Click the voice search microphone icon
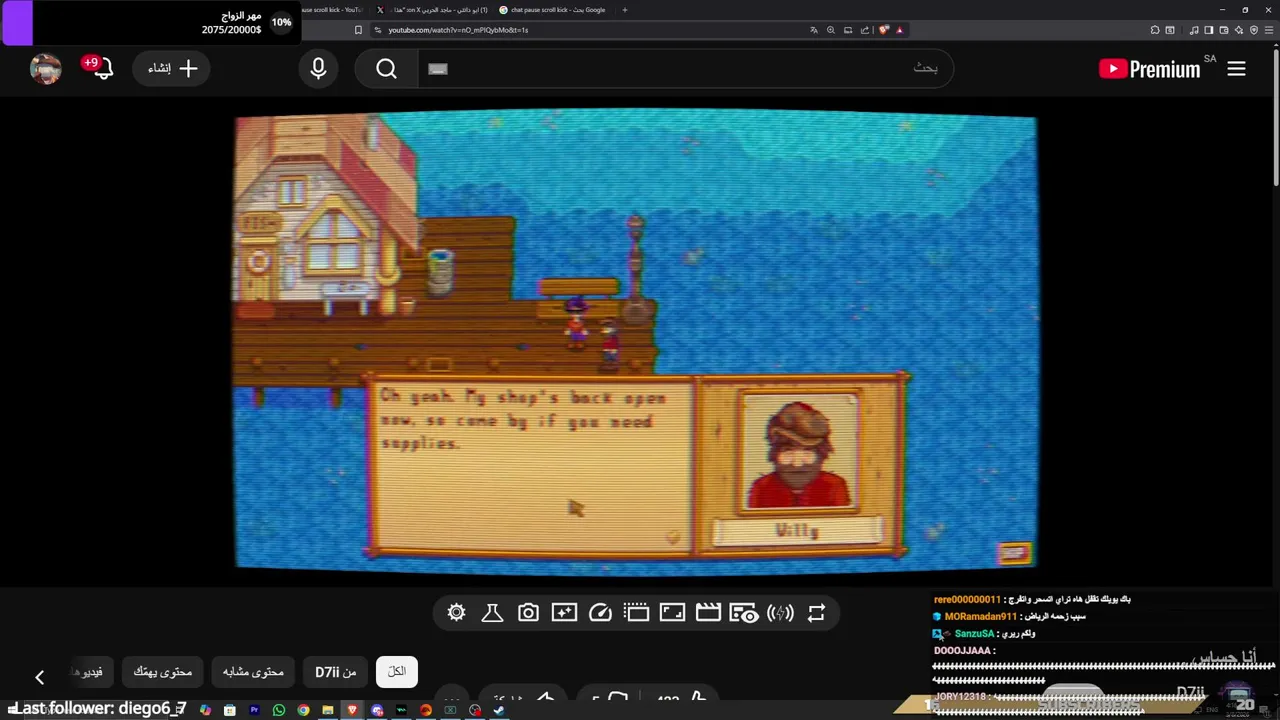 coord(318,69)
